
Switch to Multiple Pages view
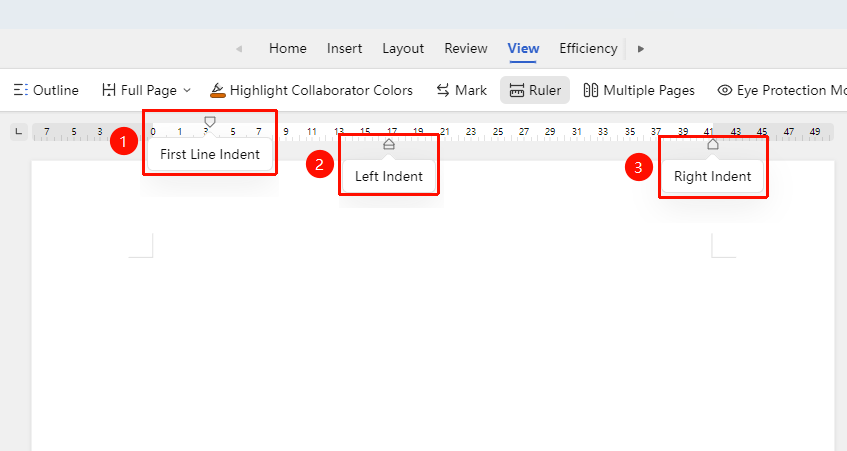click(639, 90)
